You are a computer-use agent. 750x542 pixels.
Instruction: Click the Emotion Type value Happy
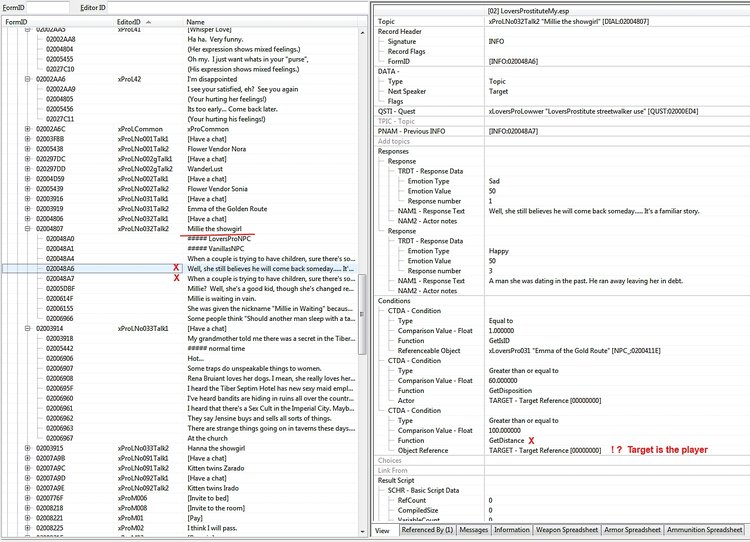498,251
